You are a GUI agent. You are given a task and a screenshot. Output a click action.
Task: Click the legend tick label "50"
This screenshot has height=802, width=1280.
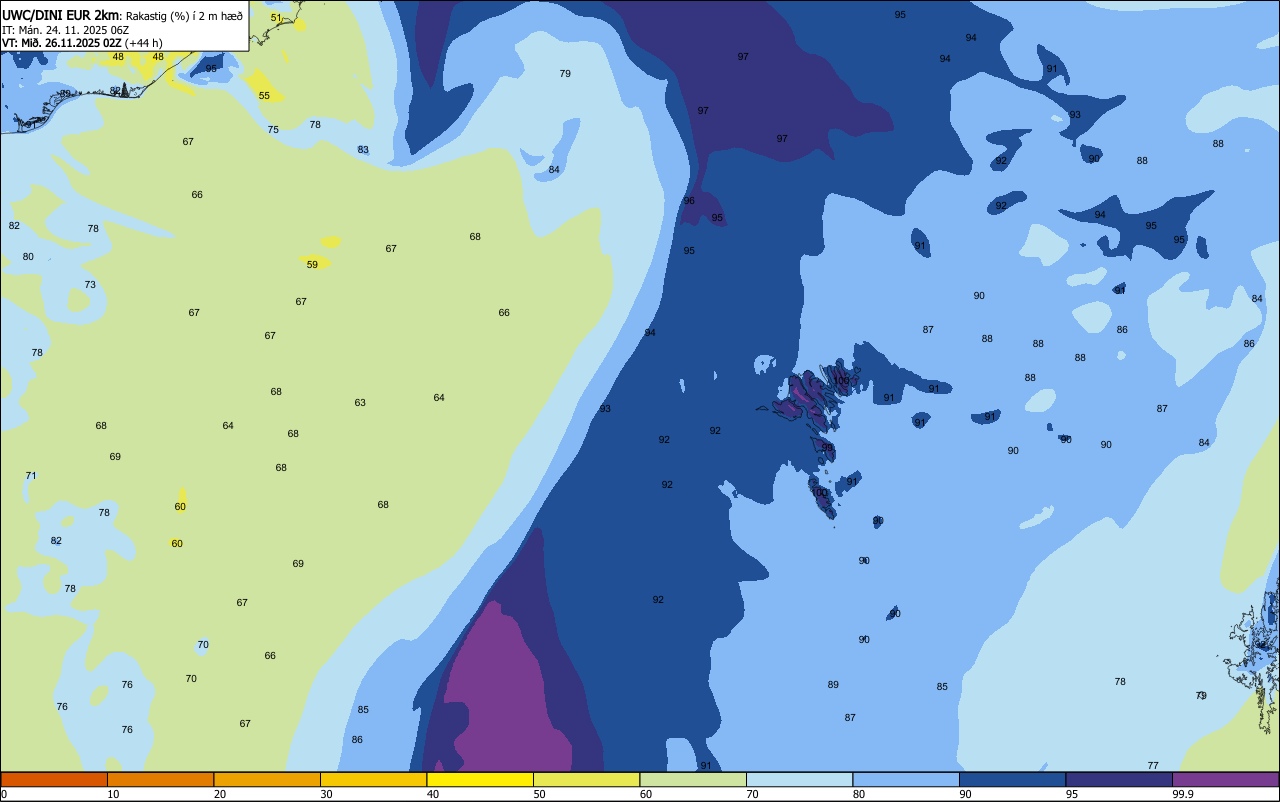[x=539, y=794]
